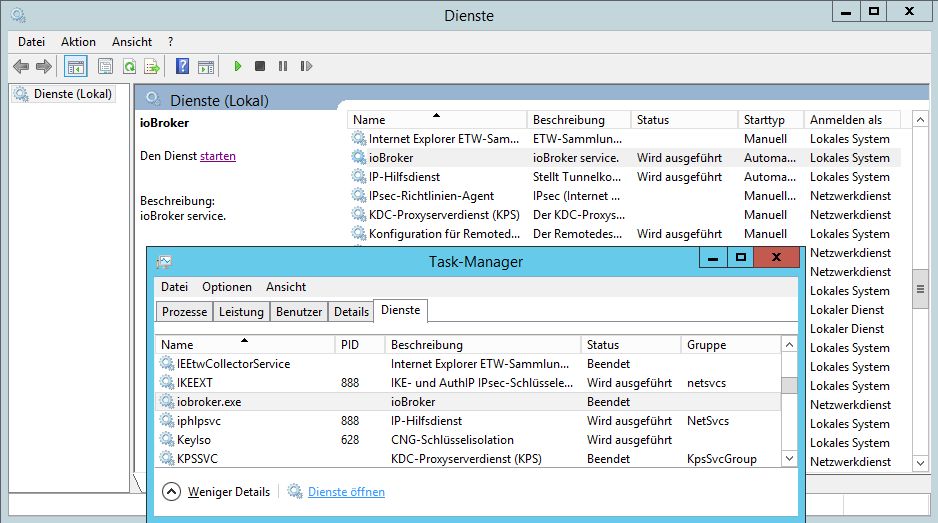The height and width of the screenshot is (523, 938).
Task: Click the Back arrow in toolbar
Action: [x=21, y=67]
